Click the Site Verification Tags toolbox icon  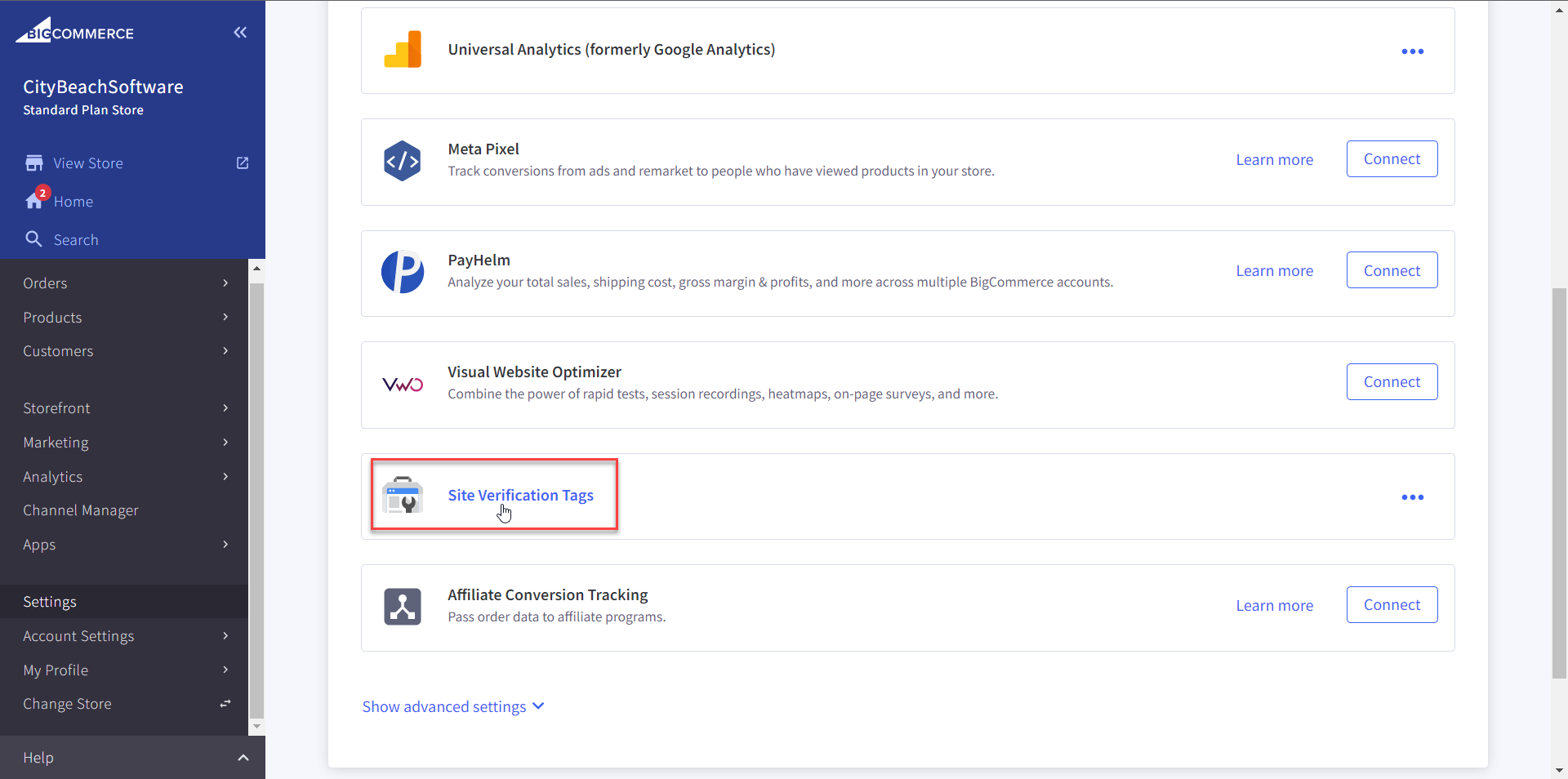(403, 495)
